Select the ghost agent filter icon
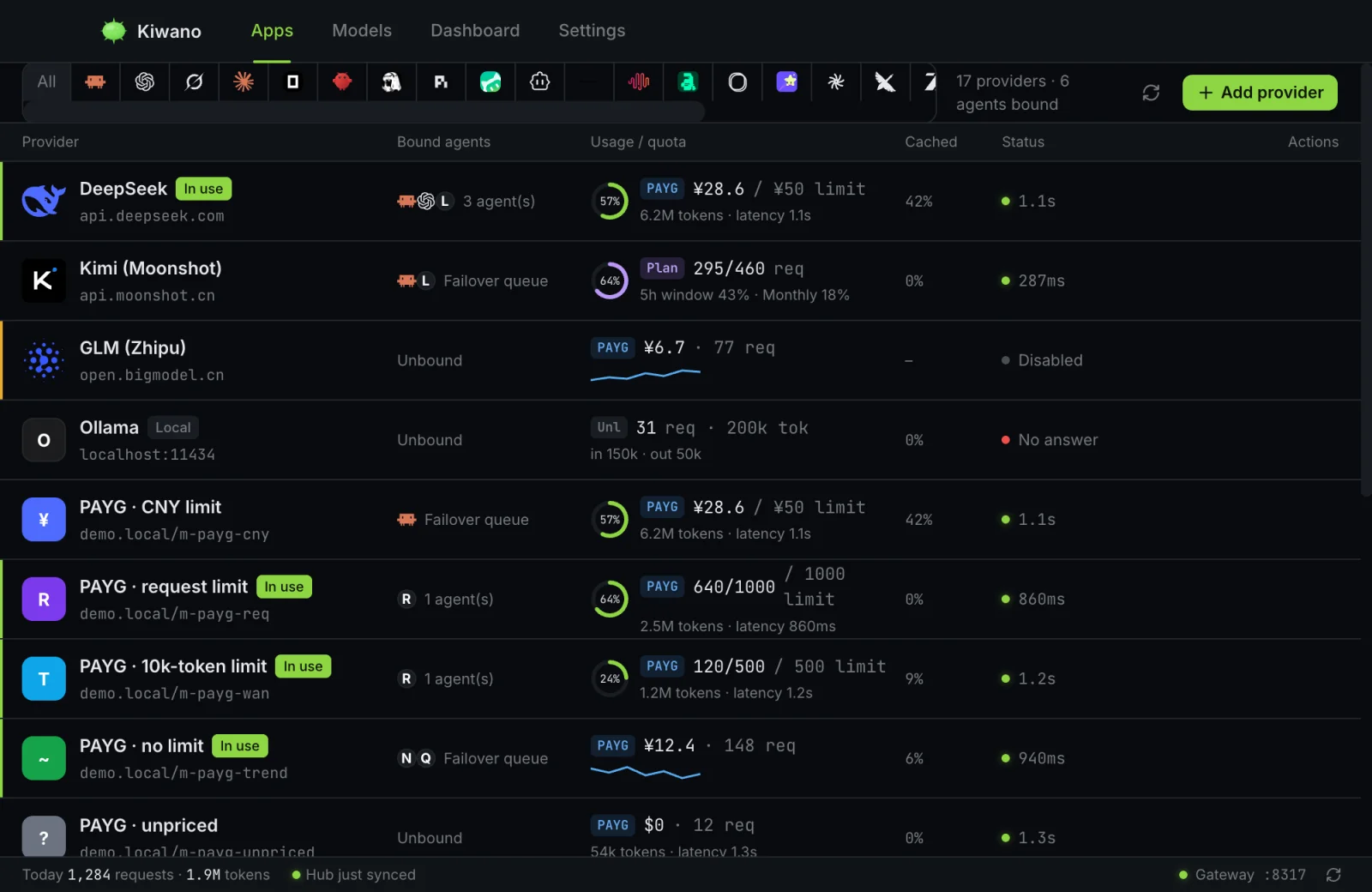 click(x=392, y=81)
